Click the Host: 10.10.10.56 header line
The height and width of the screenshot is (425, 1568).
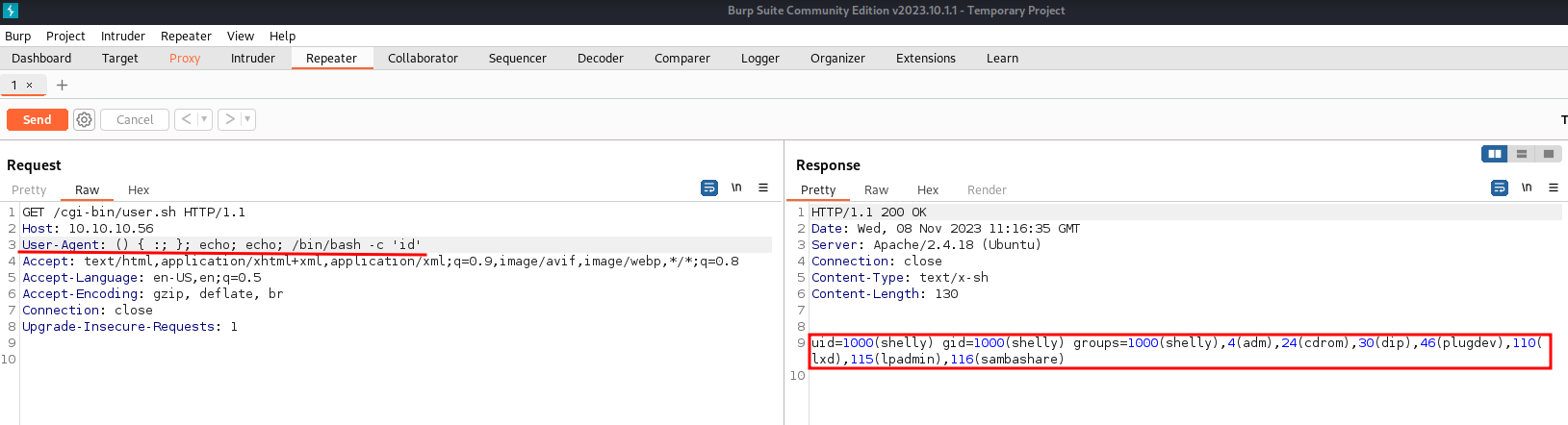(x=88, y=228)
